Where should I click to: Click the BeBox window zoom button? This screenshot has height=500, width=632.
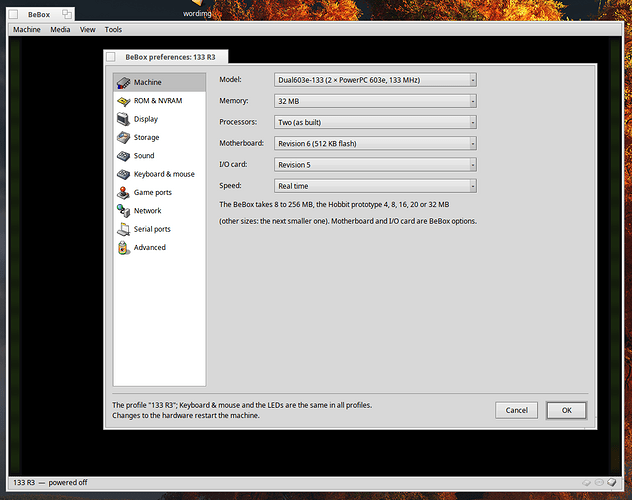tap(67, 15)
